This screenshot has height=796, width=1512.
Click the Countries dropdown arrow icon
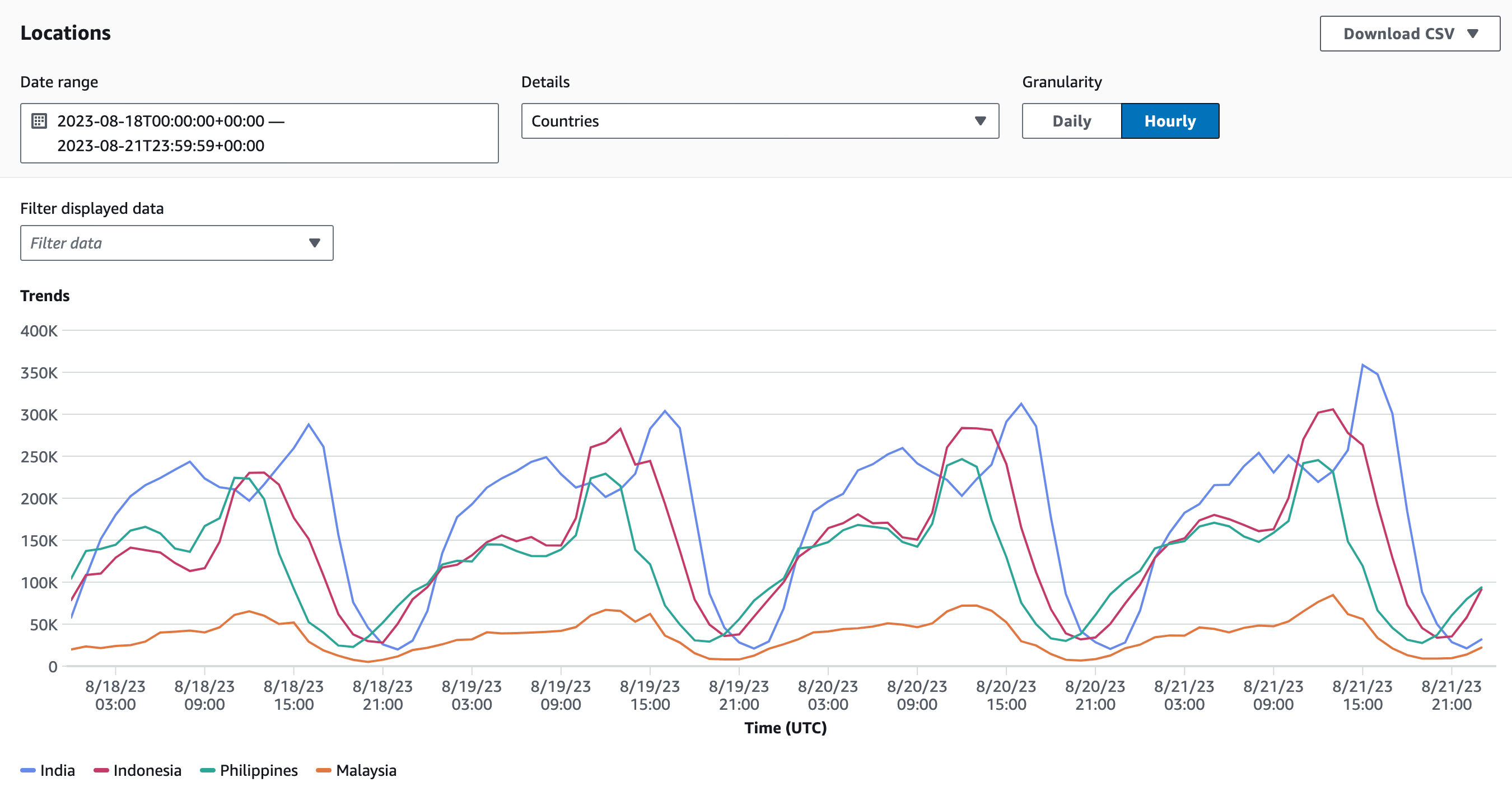coord(979,121)
